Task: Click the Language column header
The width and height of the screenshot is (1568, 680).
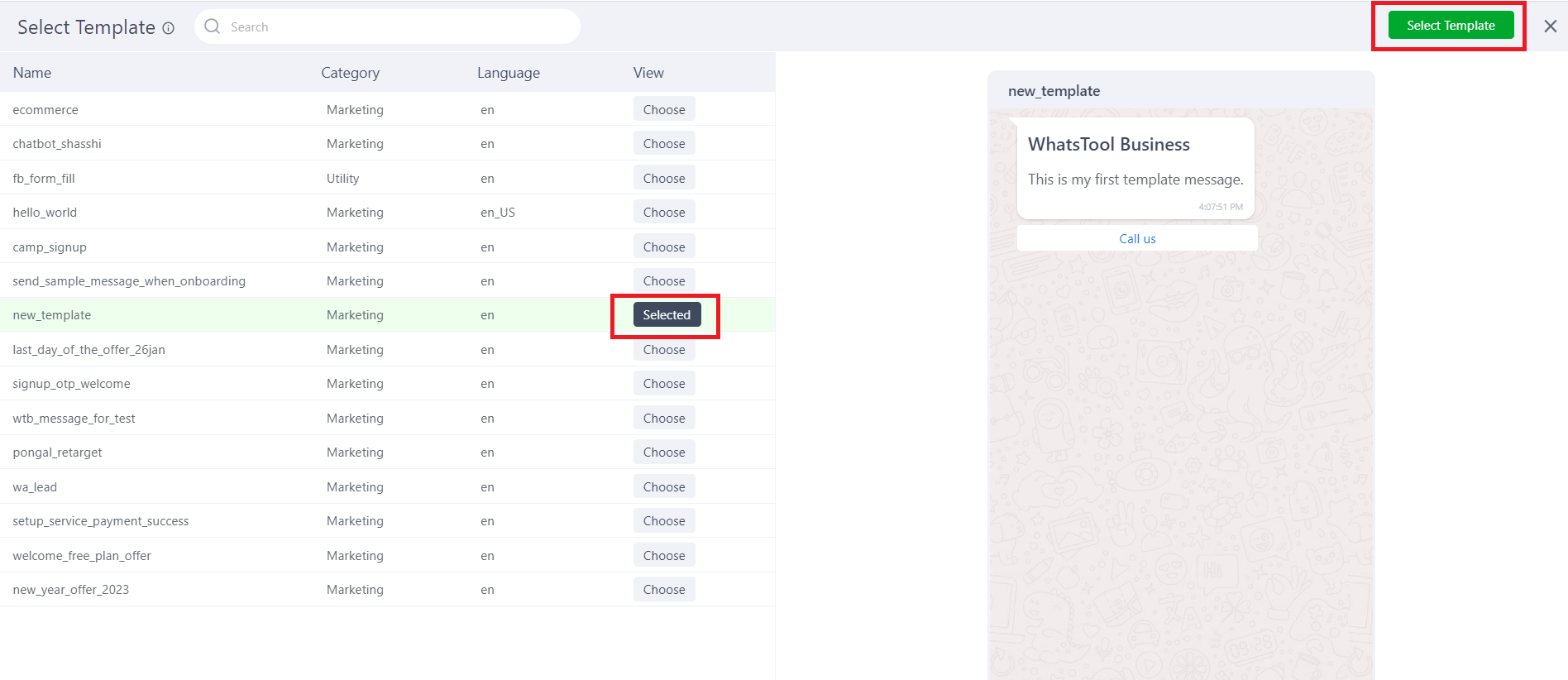Action: [x=509, y=73]
